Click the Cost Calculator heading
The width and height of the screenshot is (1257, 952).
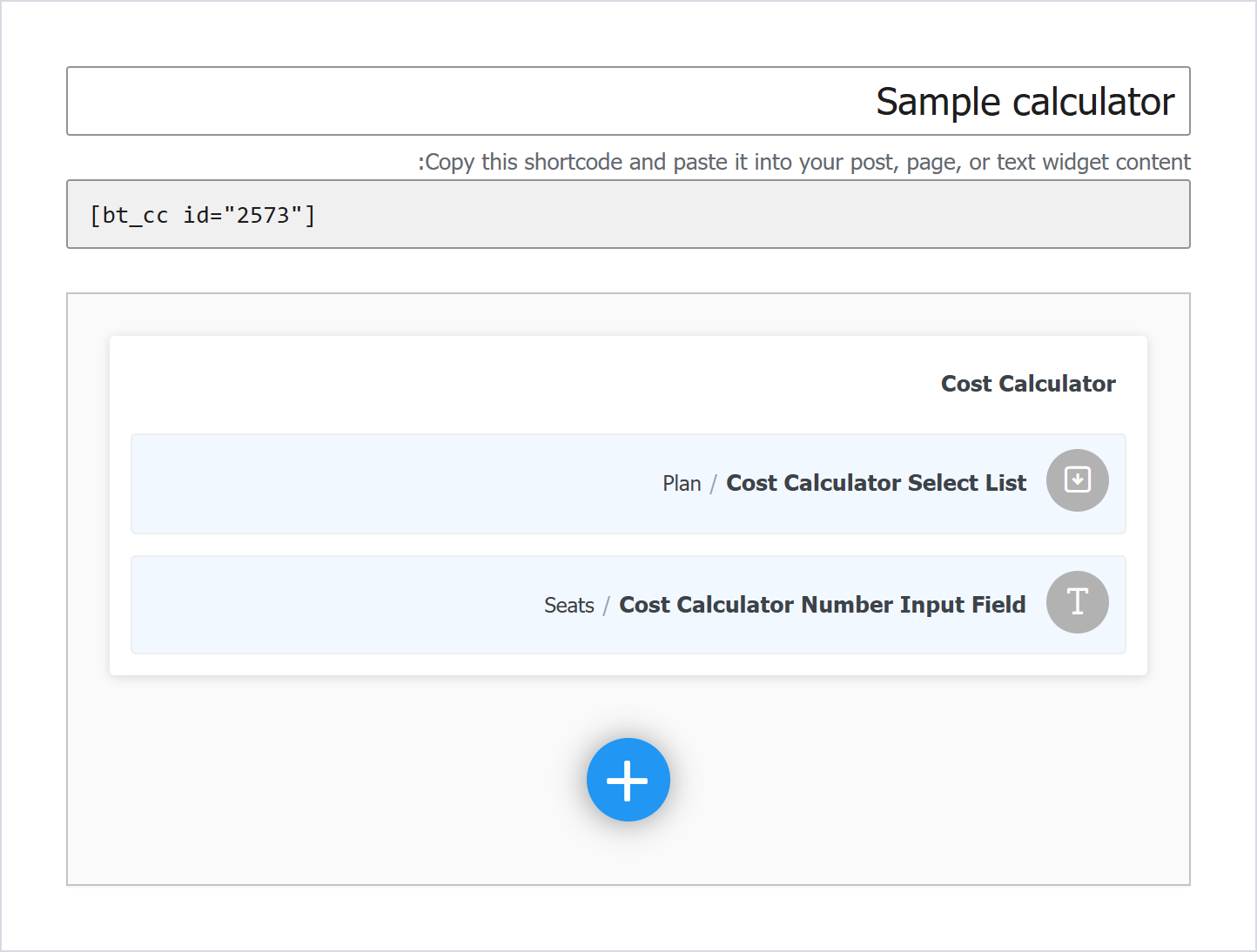[1028, 384]
